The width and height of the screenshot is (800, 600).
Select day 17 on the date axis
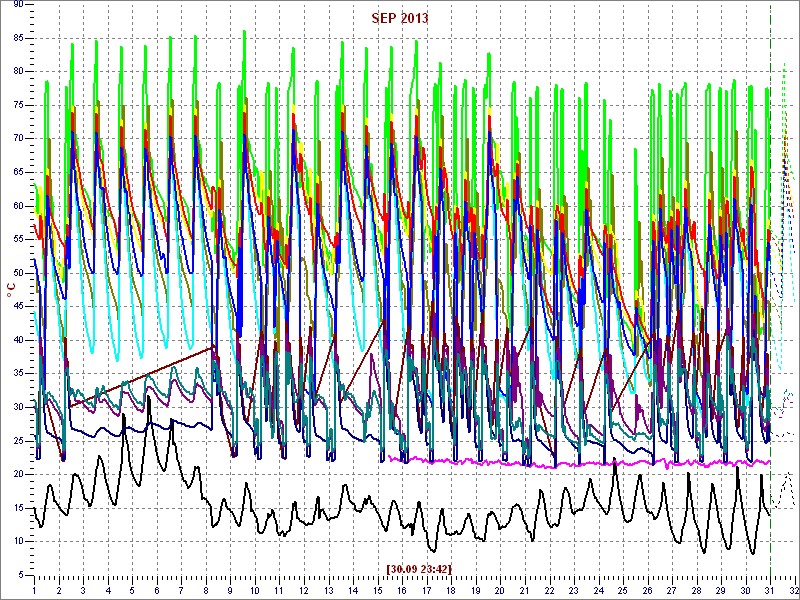(427, 590)
